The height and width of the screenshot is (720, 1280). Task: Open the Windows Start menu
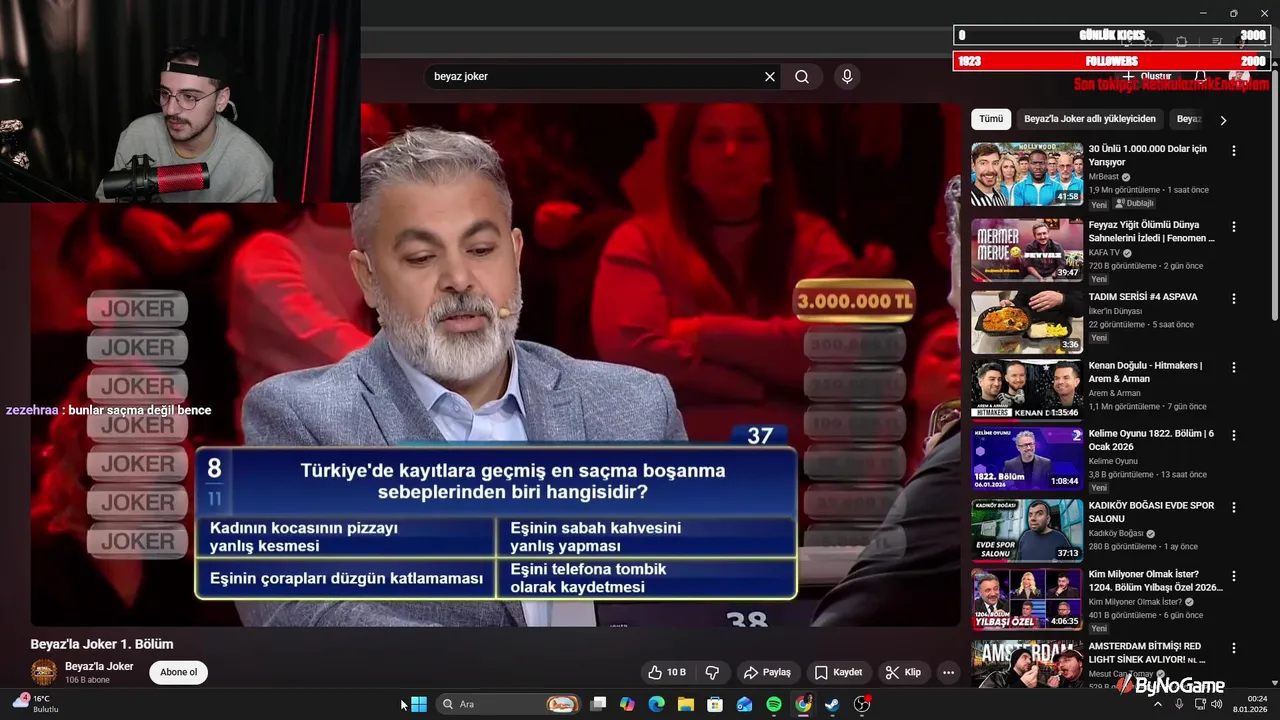click(x=419, y=704)
